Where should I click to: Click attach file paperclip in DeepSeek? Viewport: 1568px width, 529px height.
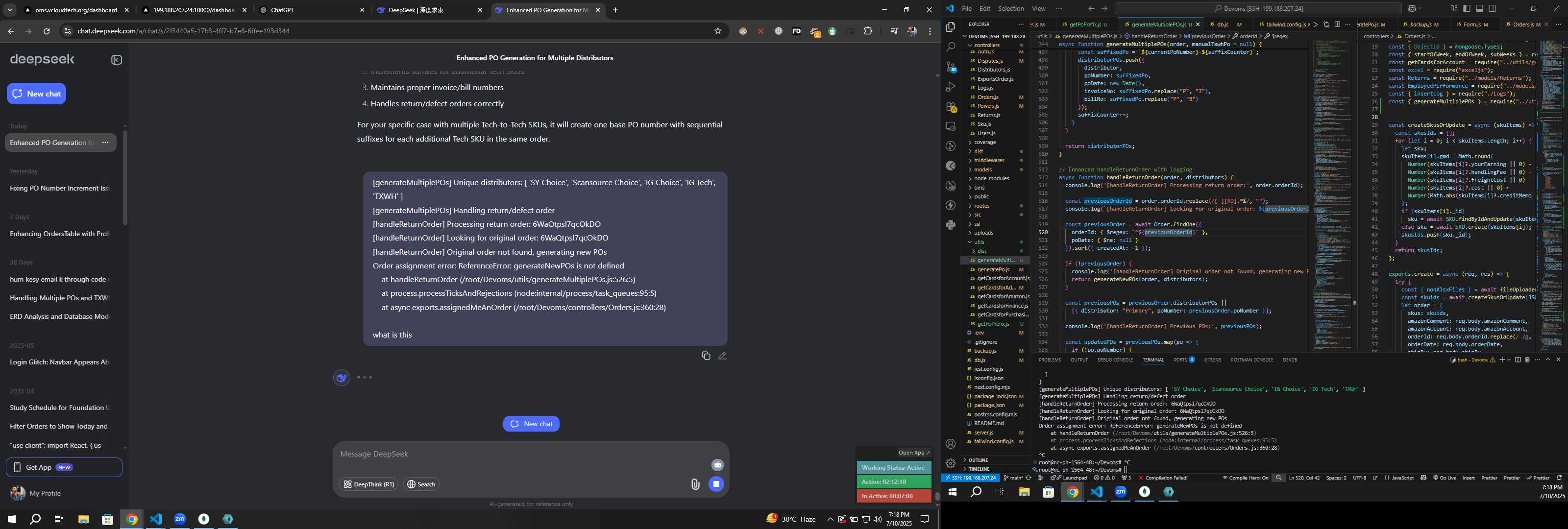coord(695,484)
